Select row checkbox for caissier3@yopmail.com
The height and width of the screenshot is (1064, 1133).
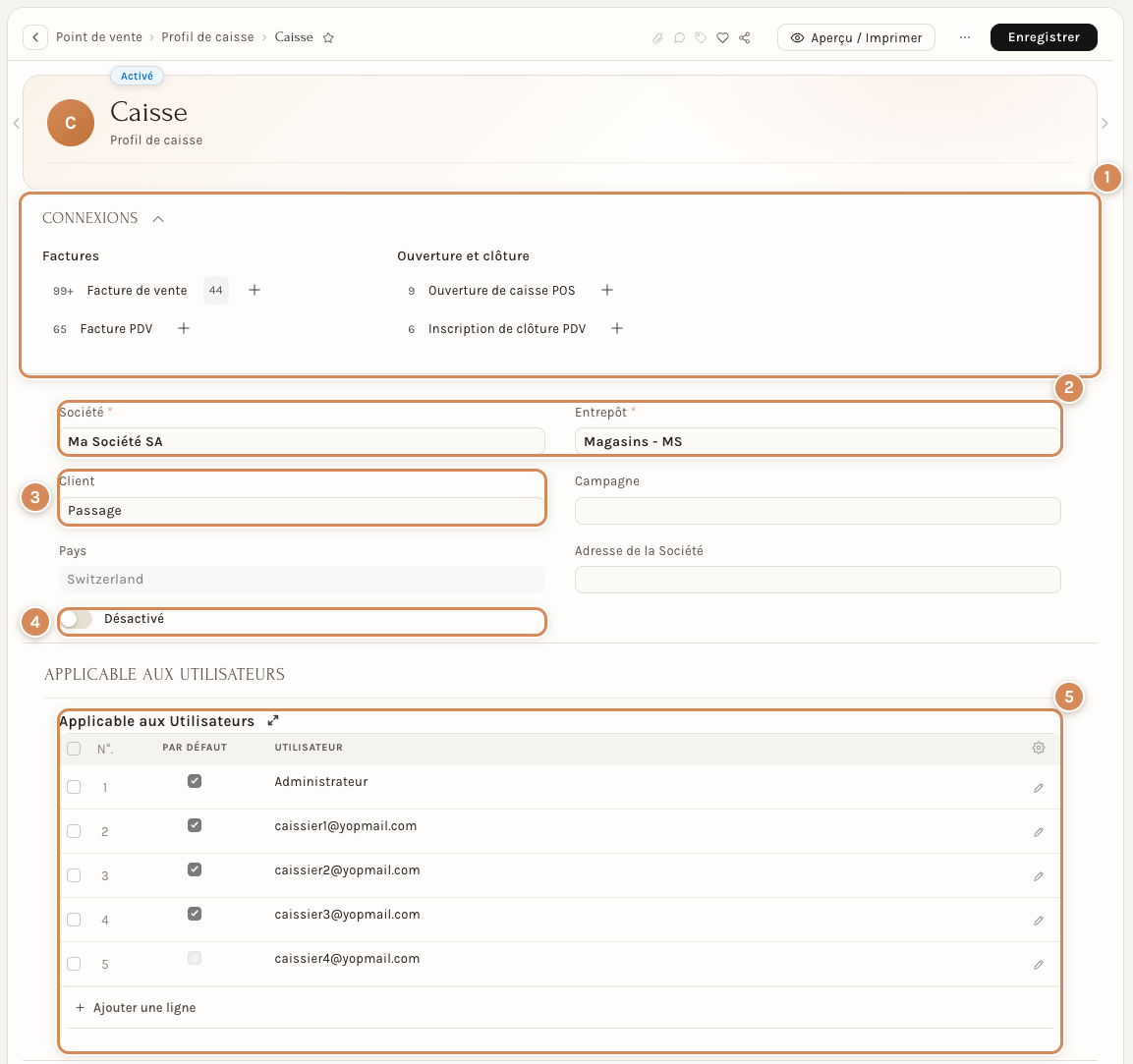coord(74,921)
